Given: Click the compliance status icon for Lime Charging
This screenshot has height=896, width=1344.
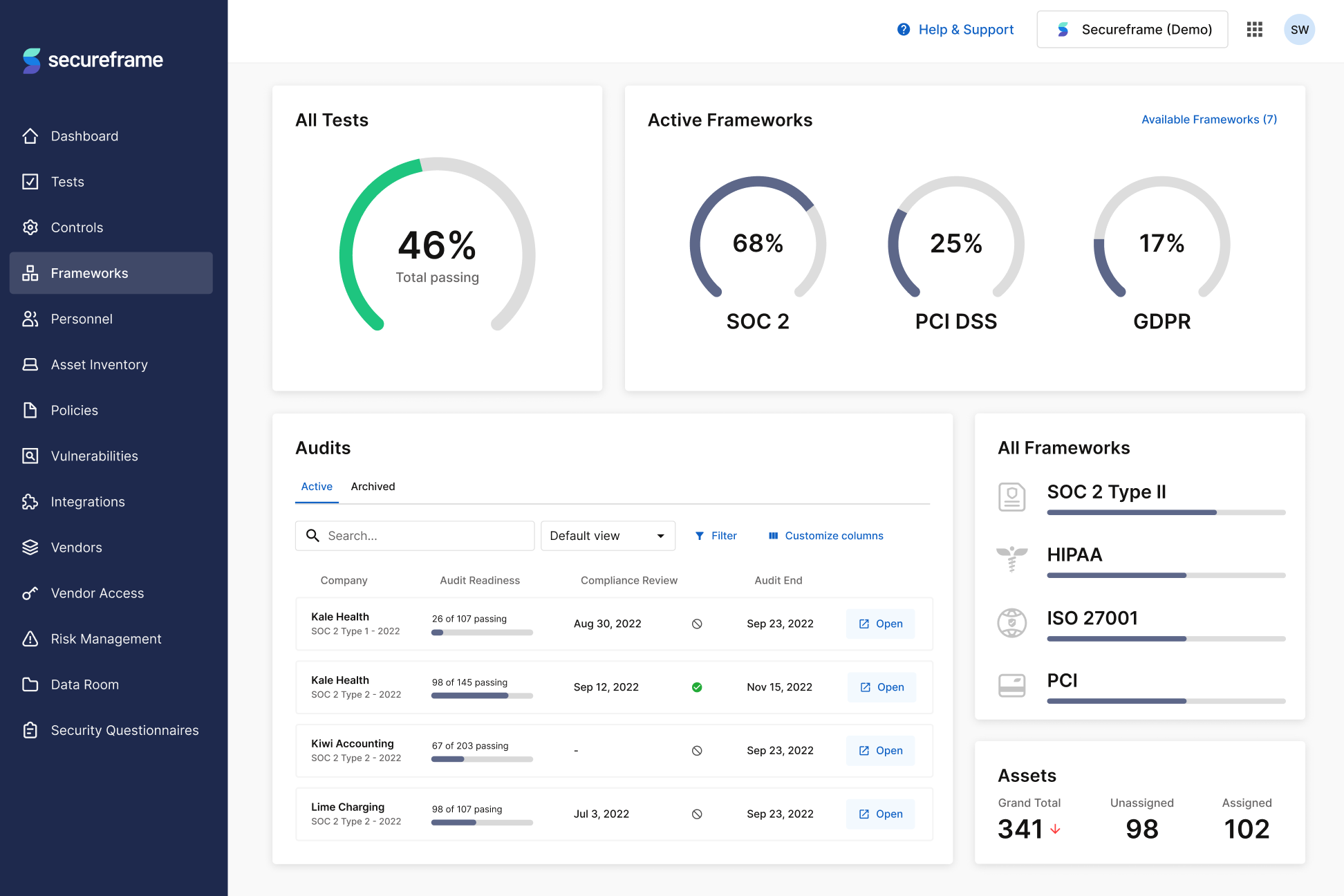Looking at the screenshot, I should 697,814.
